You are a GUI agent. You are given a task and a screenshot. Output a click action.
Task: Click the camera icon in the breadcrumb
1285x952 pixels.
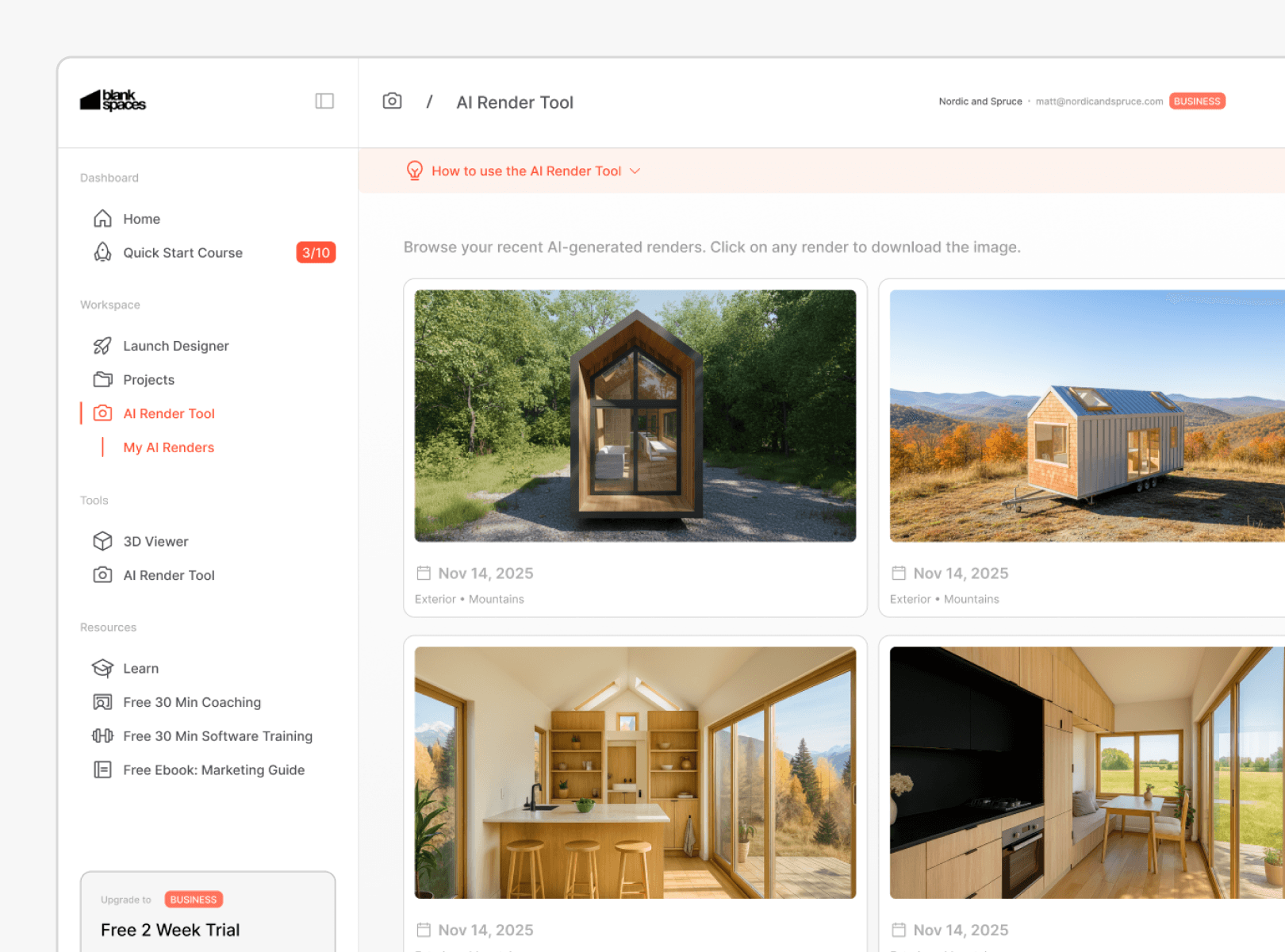coord(392,101)
